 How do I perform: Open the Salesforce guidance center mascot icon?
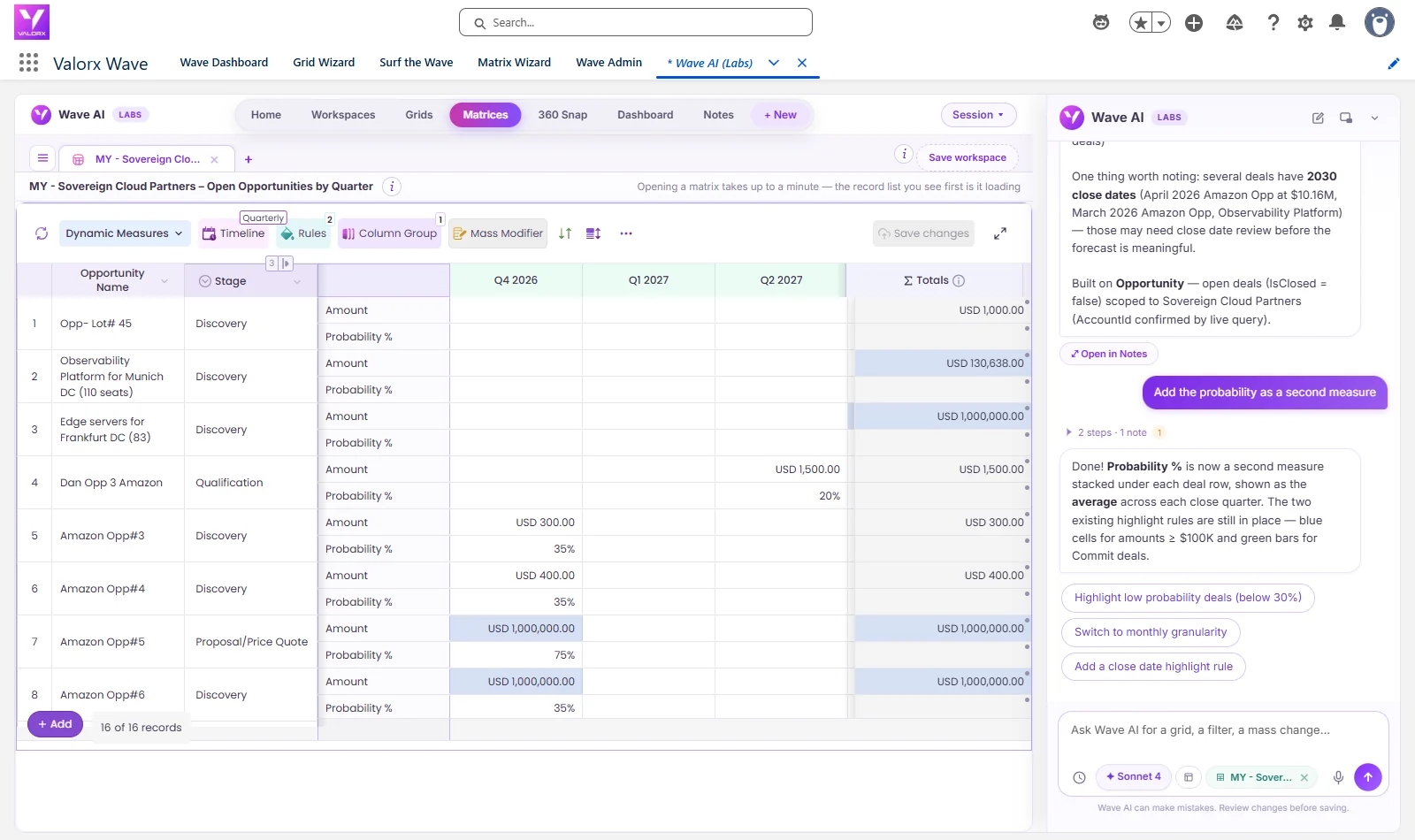(1101, 22)
